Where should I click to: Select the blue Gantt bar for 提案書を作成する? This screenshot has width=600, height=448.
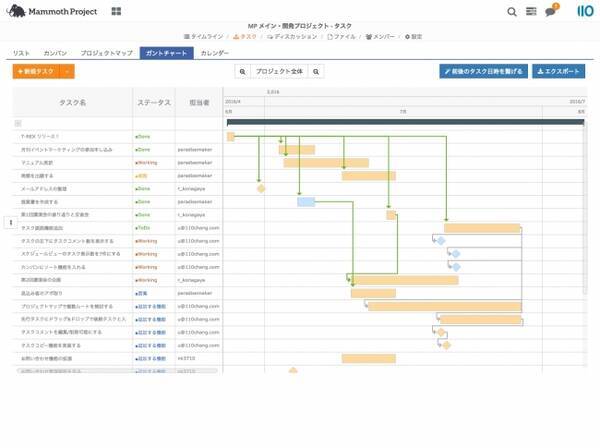[306, 201]
